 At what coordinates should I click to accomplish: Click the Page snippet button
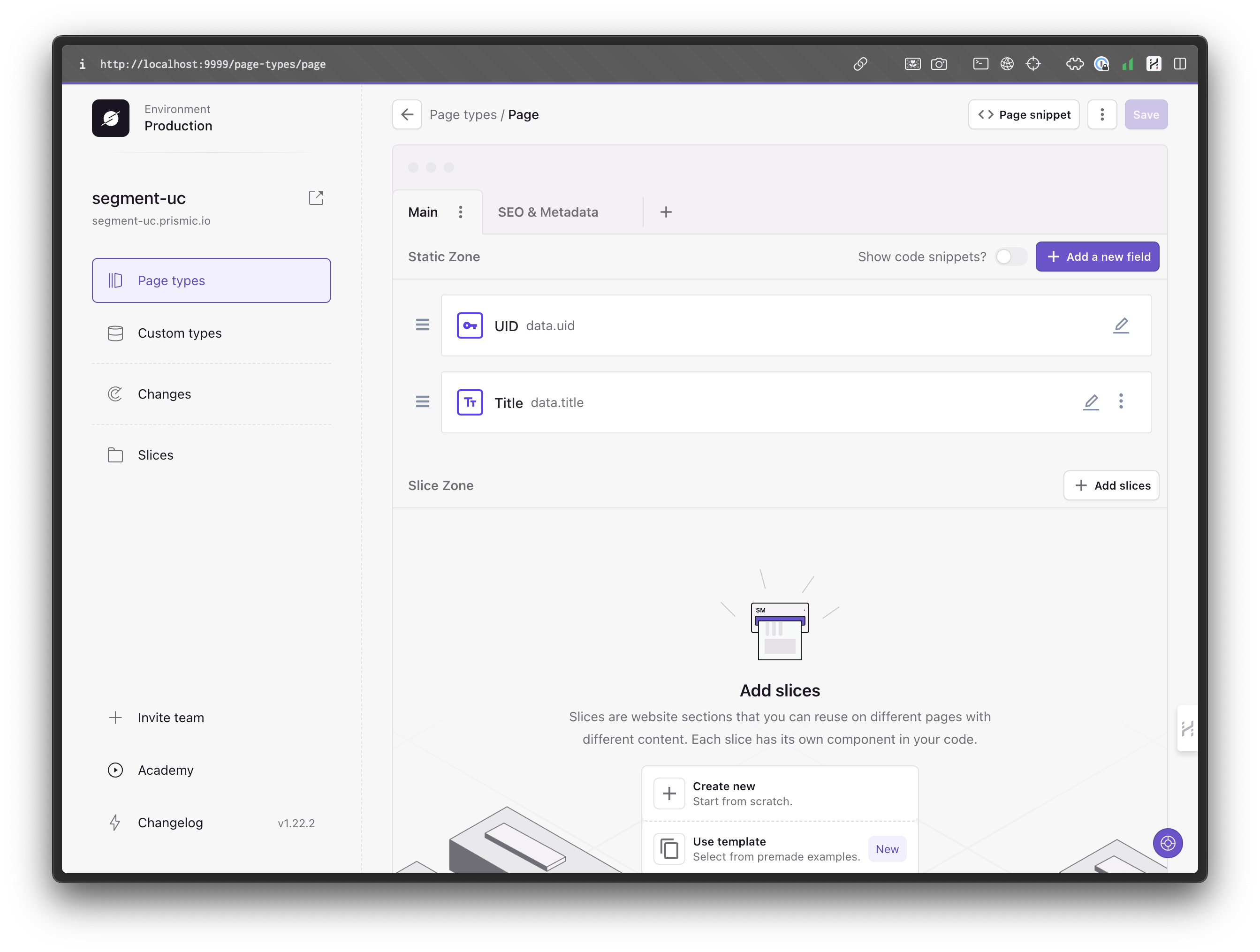tap(1023, 114)
